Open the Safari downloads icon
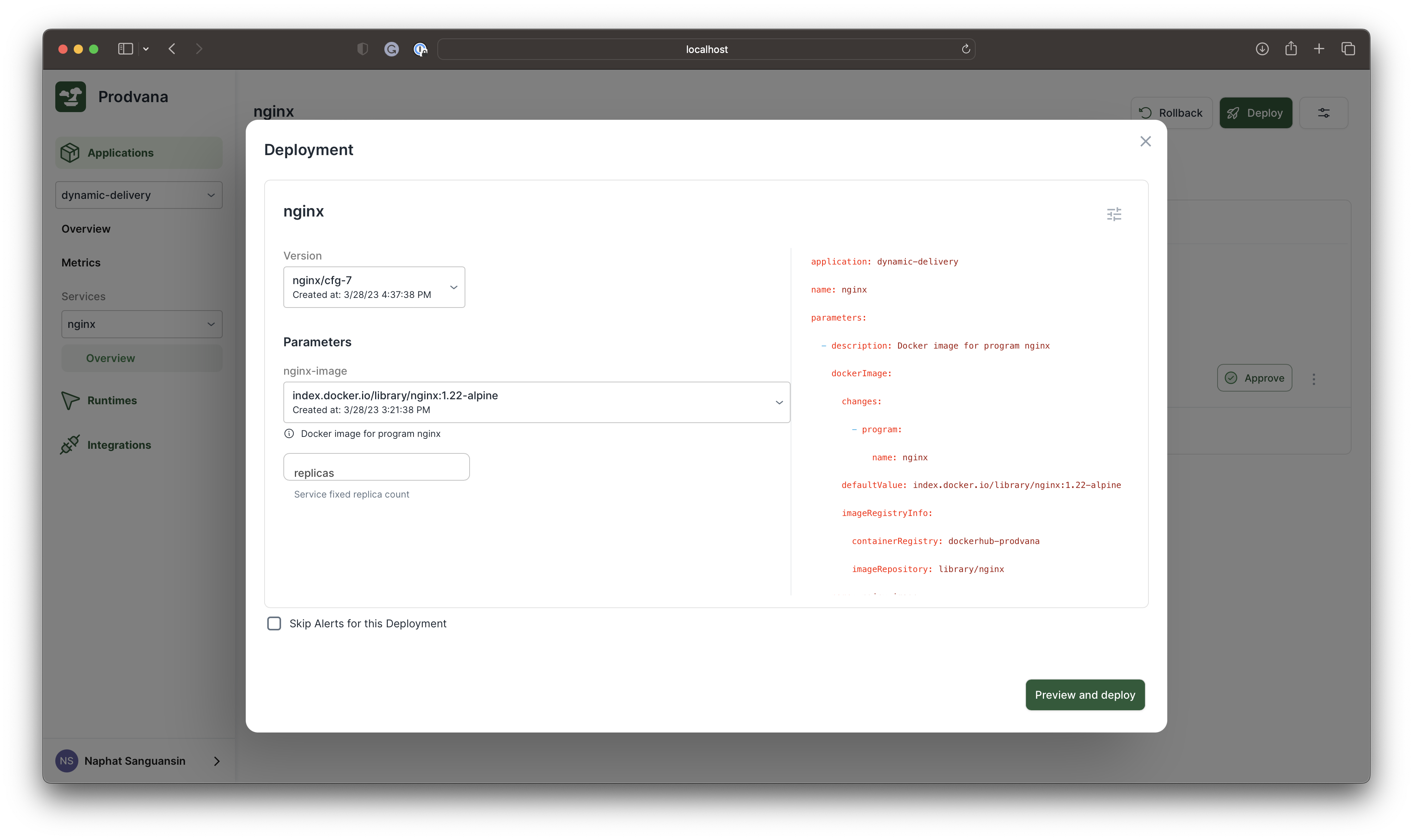This screenshot has height=840, width=1413. [1262, 49]
